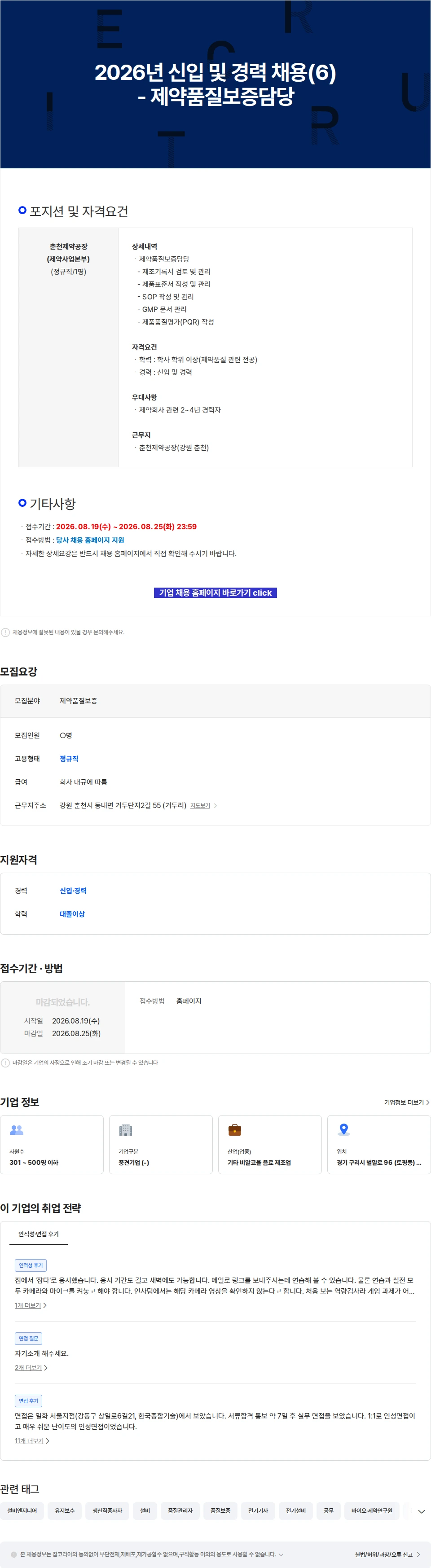Viewport: 431px width, 1568px height.
Task: Select the 품질관리자 tag
Action: click(180, 1511)
